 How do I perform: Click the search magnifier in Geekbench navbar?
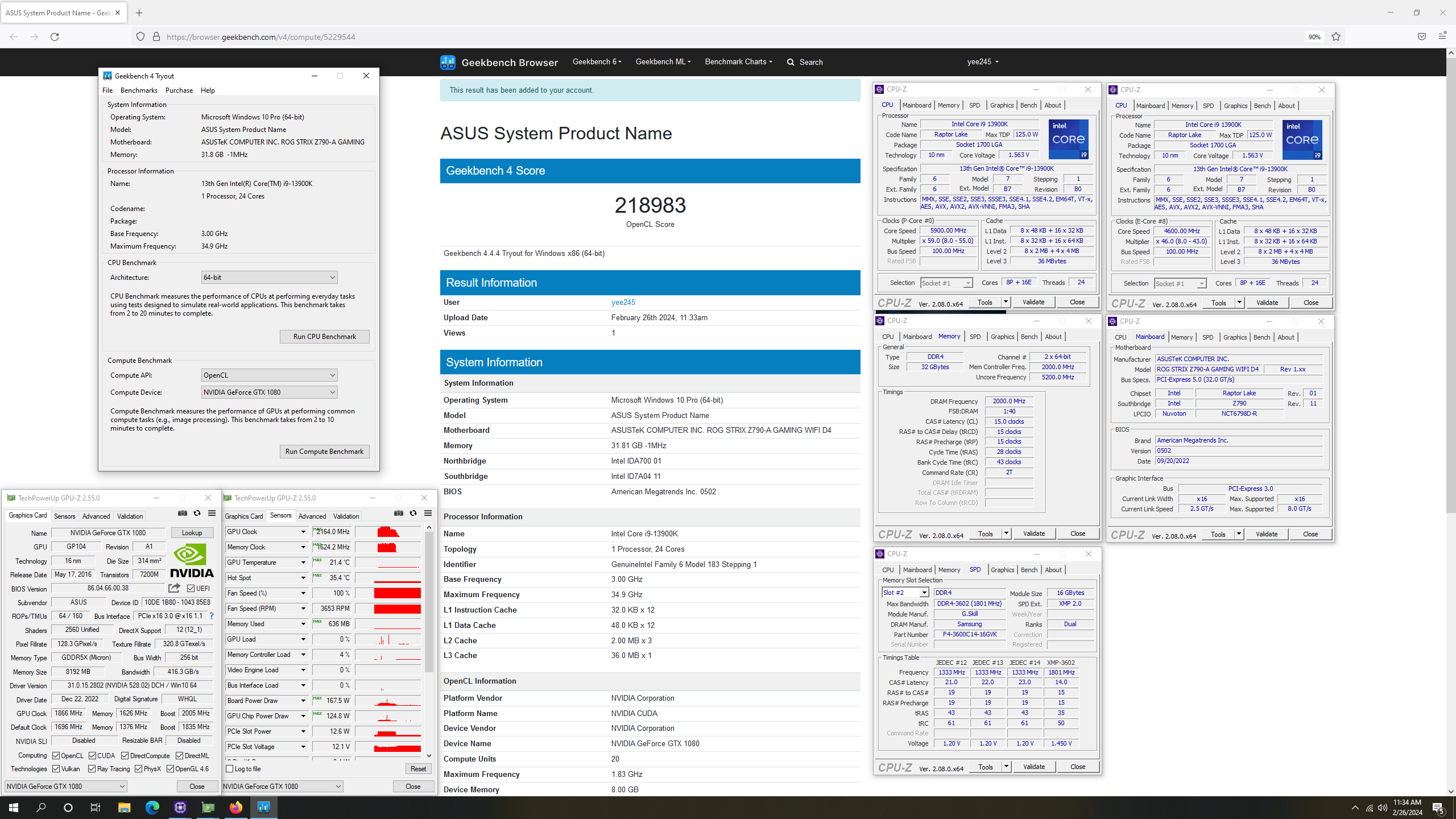[791, 62]
